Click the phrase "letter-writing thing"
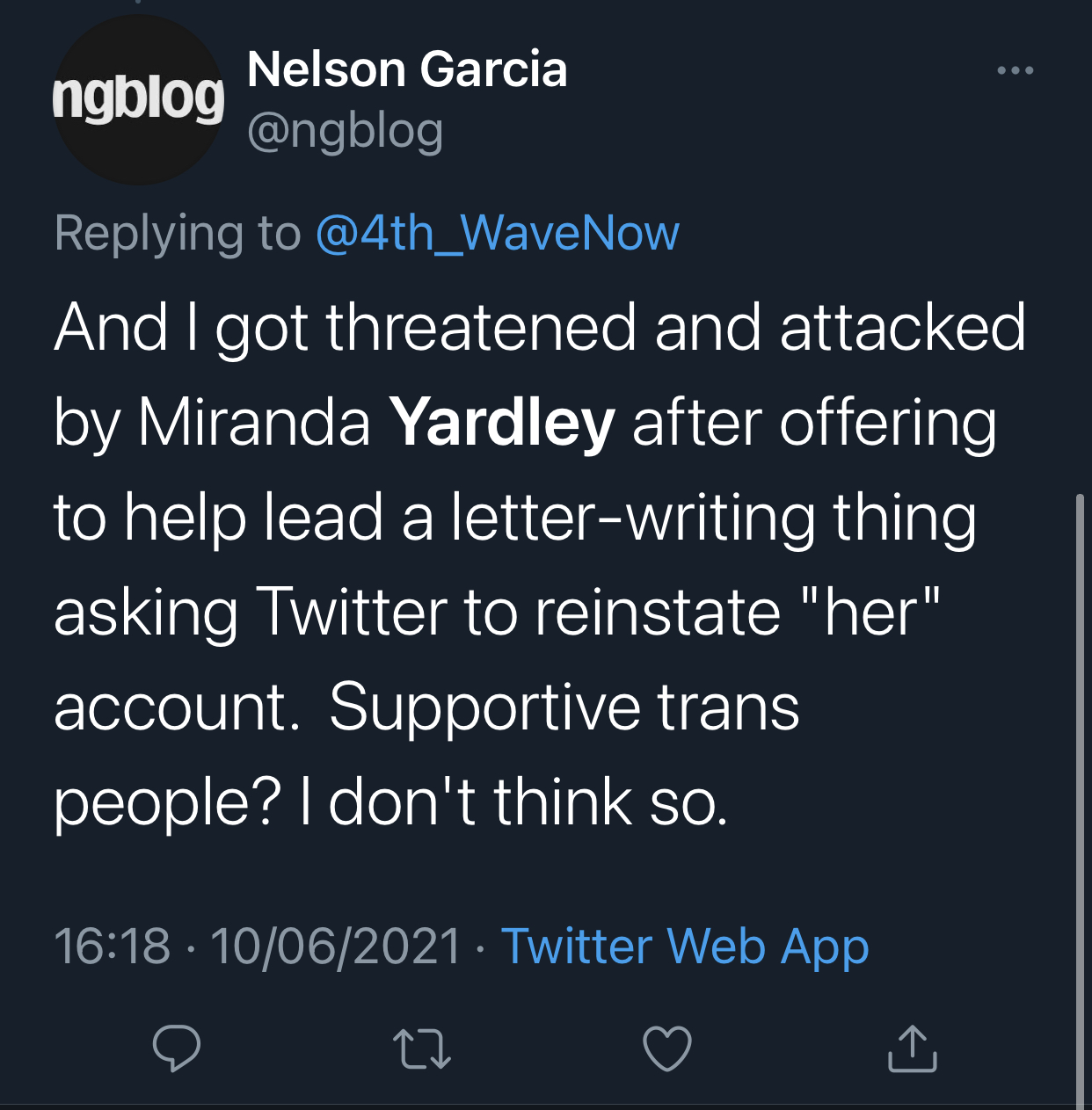The image size is (1092, 1110). coord(713,518)
